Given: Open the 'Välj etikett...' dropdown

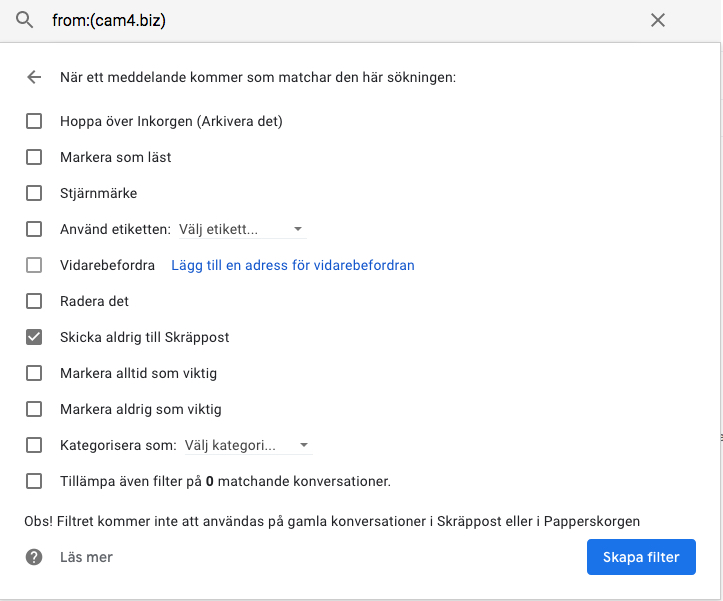Looking at the screenshot, I should pyautogui.click(x=241, y=229).
